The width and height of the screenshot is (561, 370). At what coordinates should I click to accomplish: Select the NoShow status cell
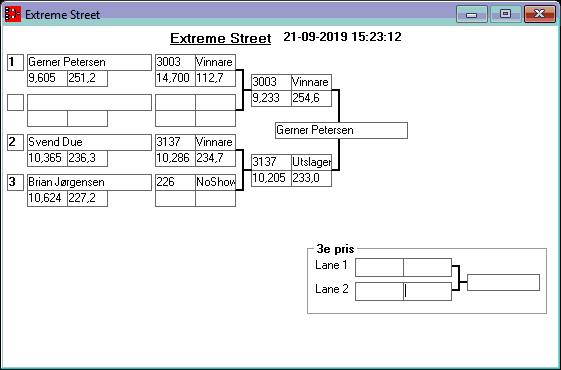pos(215,182)
